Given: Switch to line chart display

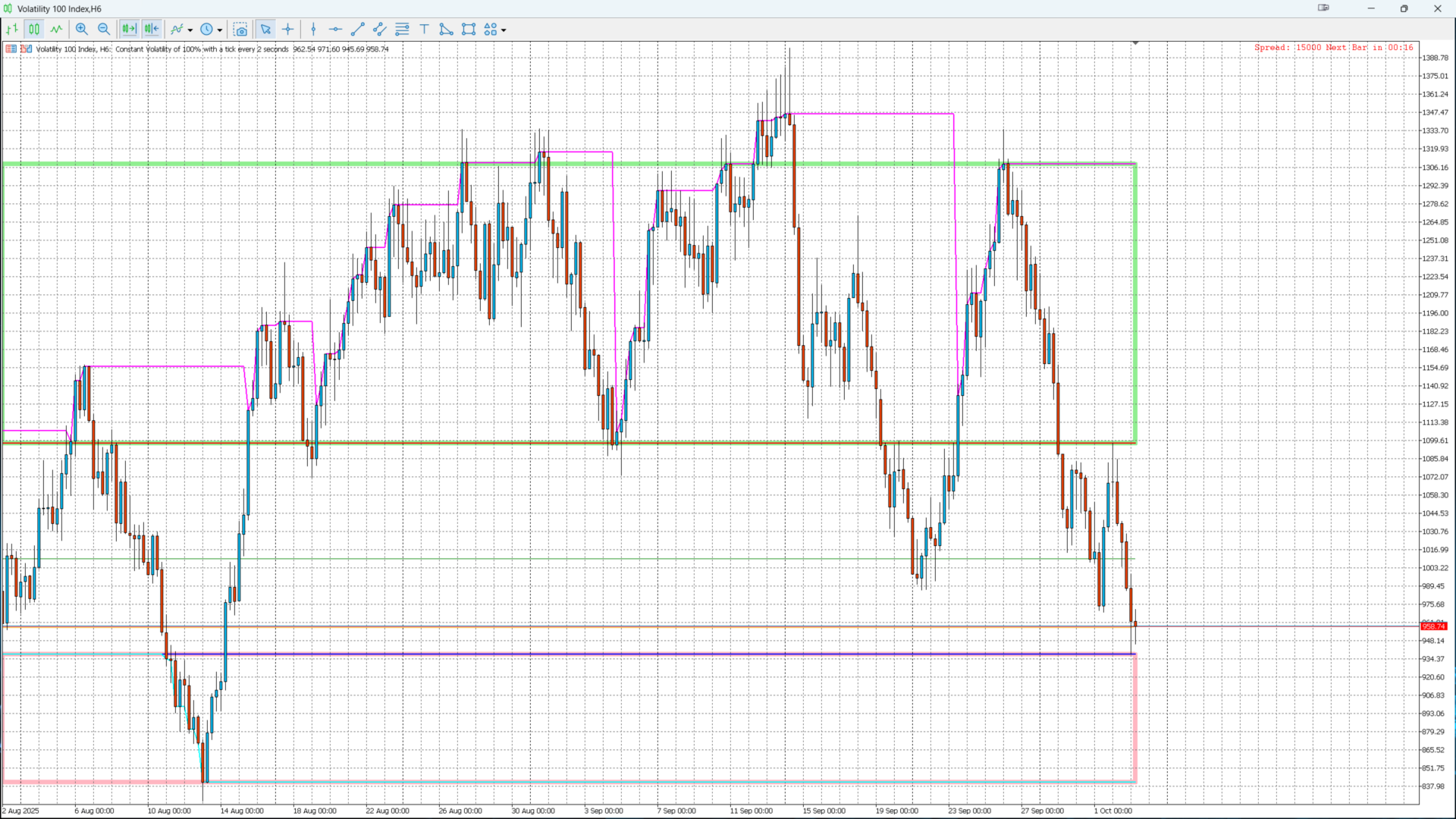Looking at the screenshot, I should [57, 29].
